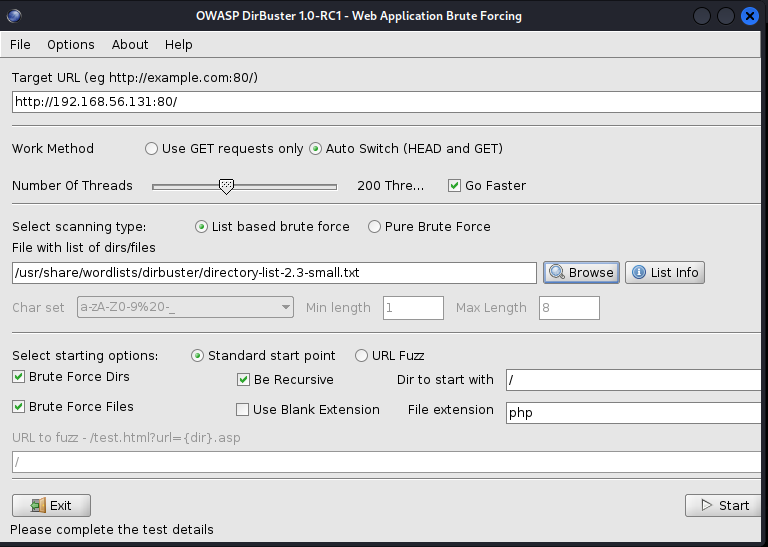
Task: Click the Min length field
Action: click(413, 308)
